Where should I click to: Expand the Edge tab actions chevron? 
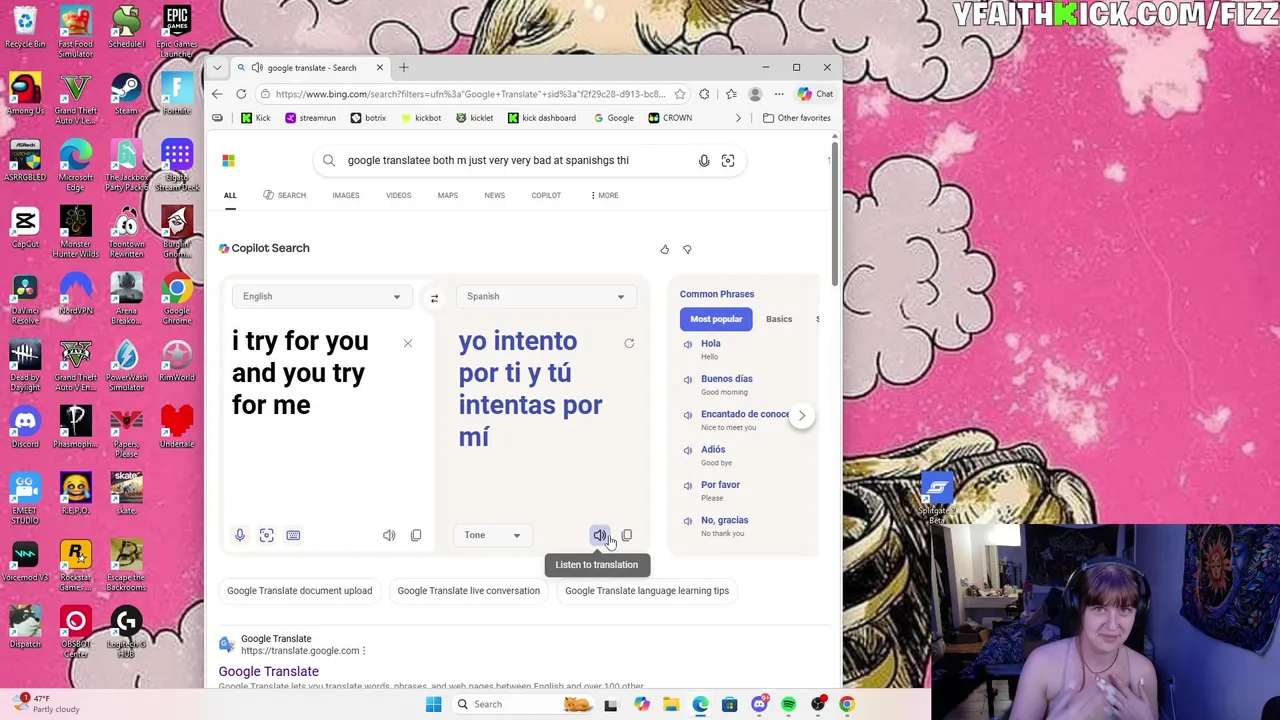pyautogui.click(x=217, y=68)
